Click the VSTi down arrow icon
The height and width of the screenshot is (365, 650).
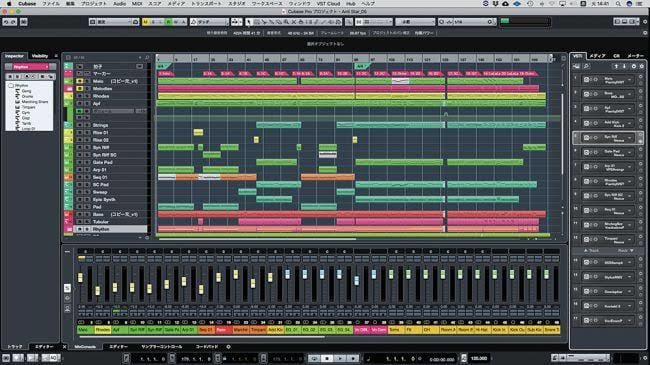tap(624, 66)
